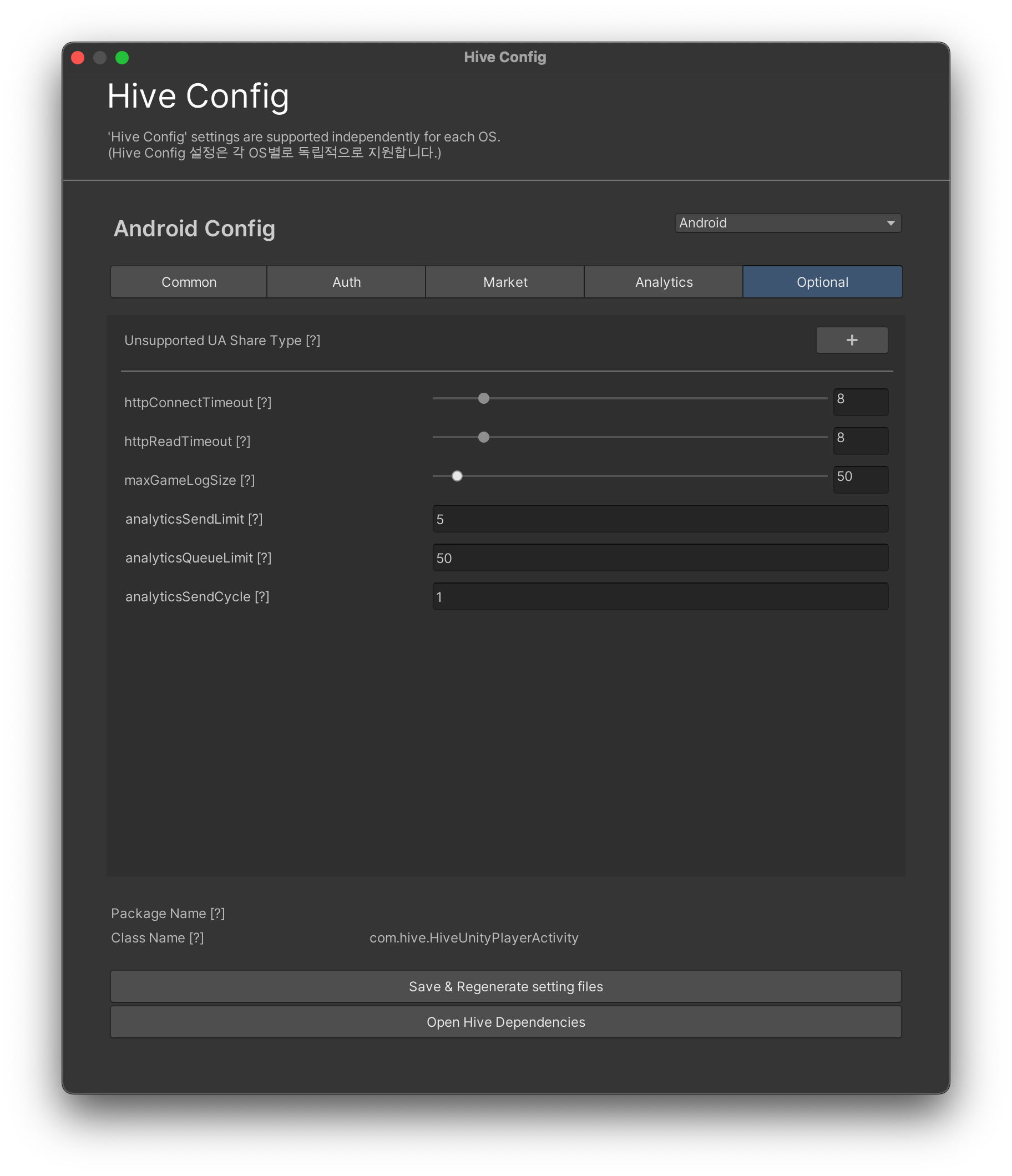Screen dimensions: 1012x1176
Task: Select the Optional tab
Action: click(x=822, y=282)
